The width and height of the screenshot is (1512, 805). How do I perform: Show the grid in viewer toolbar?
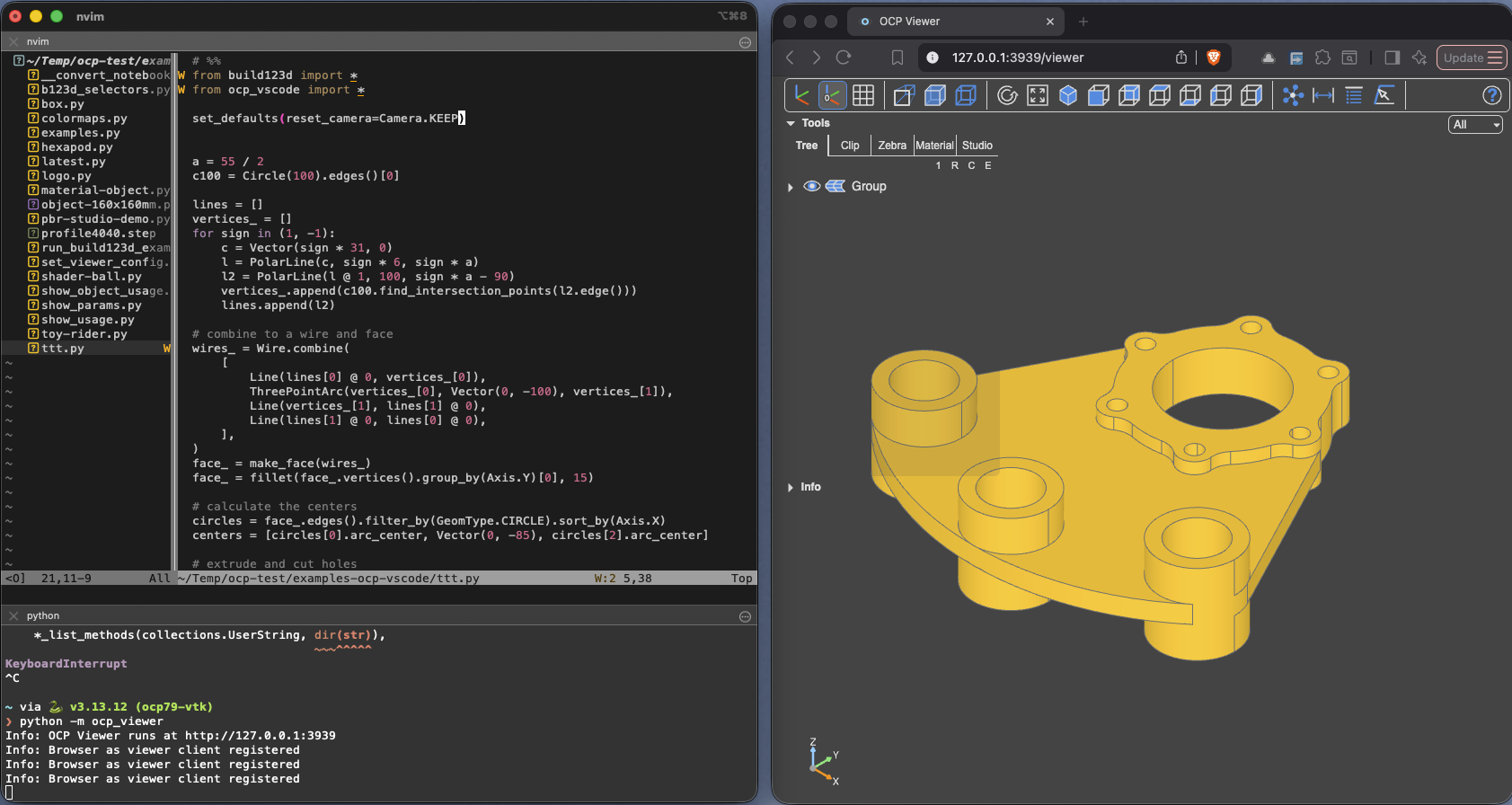click(863, 95)
